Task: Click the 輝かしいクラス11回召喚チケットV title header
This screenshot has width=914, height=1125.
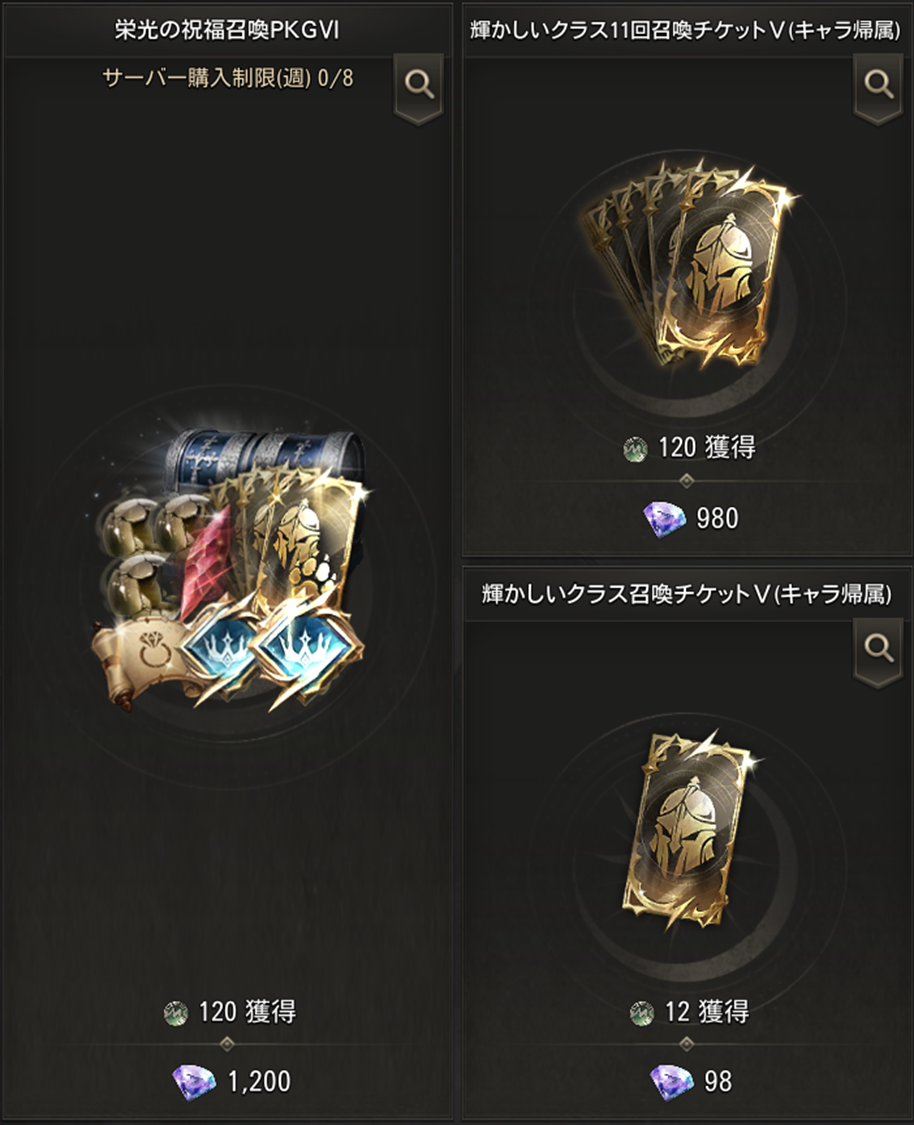Action: click(687, 30)
